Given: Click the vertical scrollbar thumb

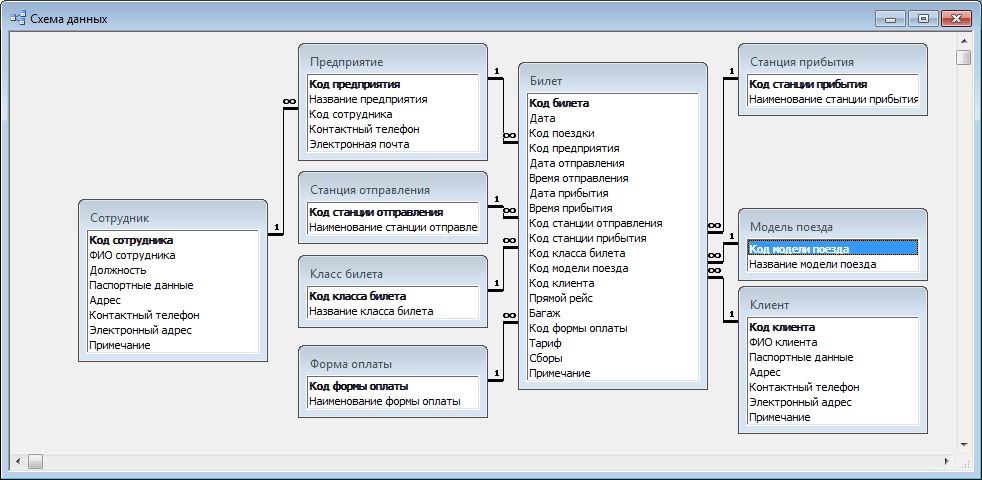Looking at the screenshot, I should 963,57.
